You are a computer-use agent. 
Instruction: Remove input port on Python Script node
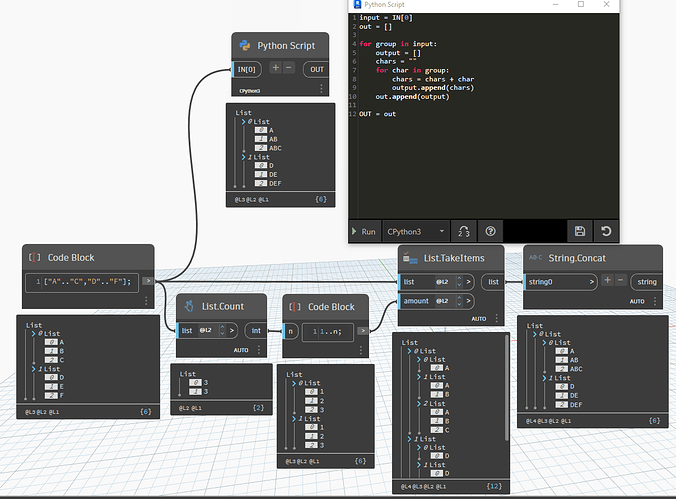pos(289,69)
